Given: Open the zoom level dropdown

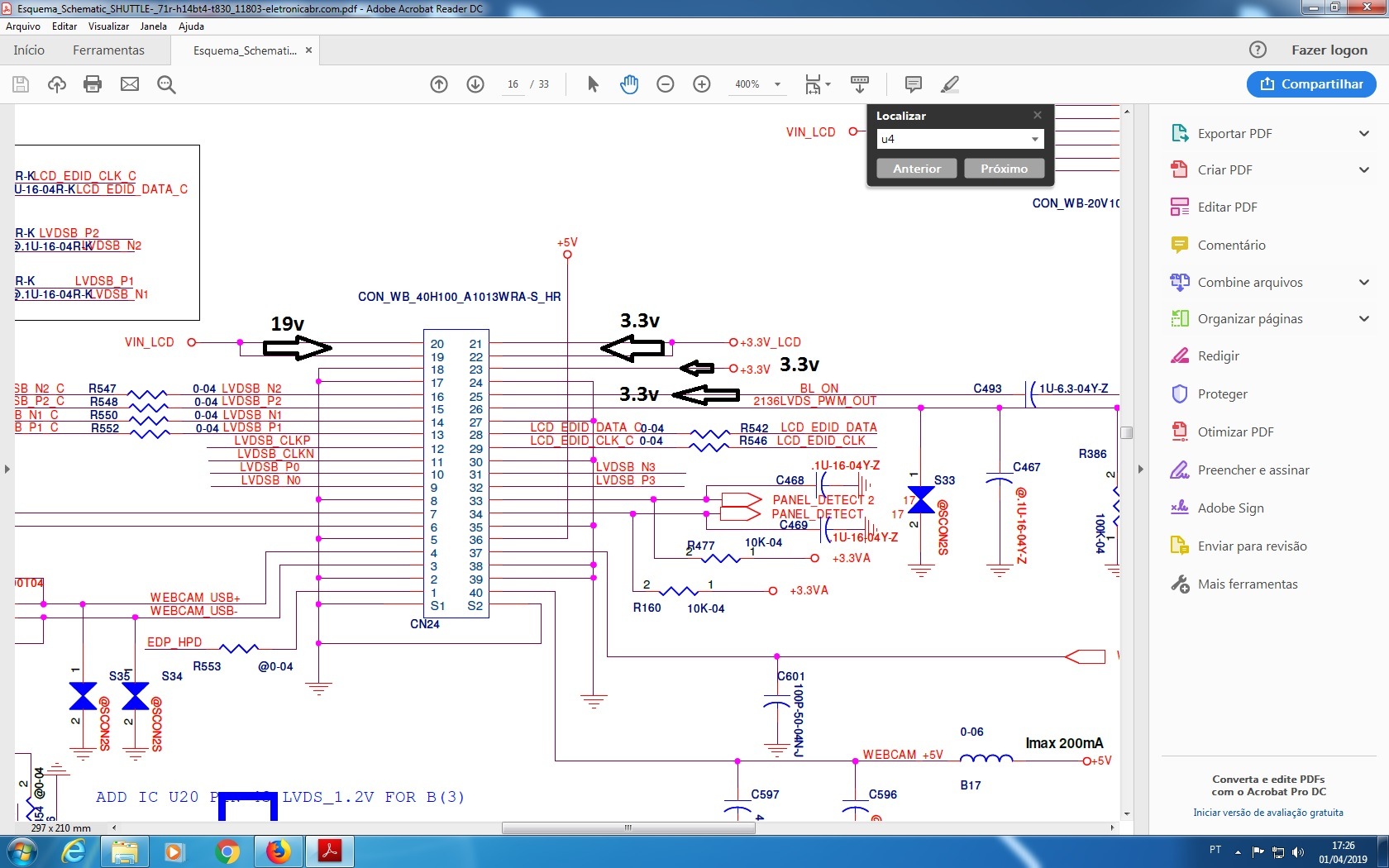Looking at the screenshot, I should (777, 84).
